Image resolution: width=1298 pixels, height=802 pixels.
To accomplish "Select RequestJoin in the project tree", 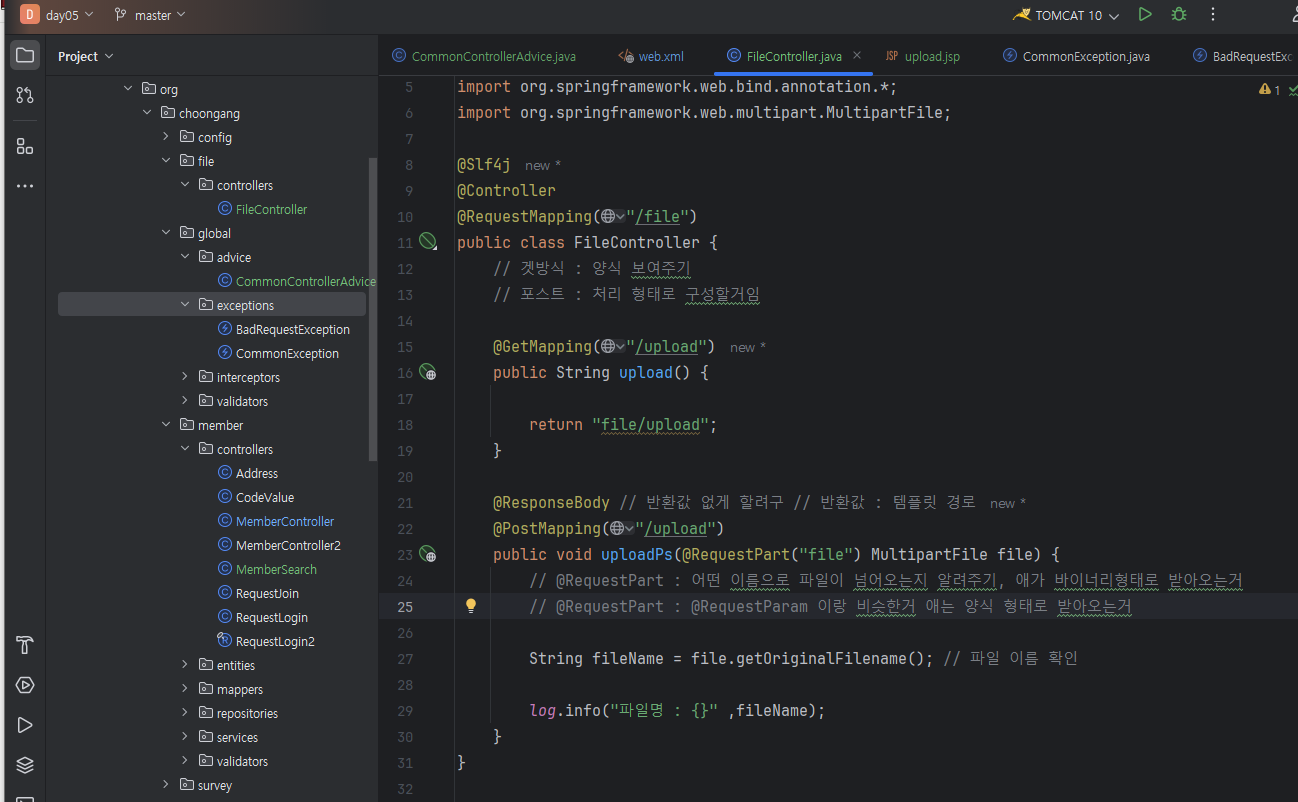I will click(258, 593).
